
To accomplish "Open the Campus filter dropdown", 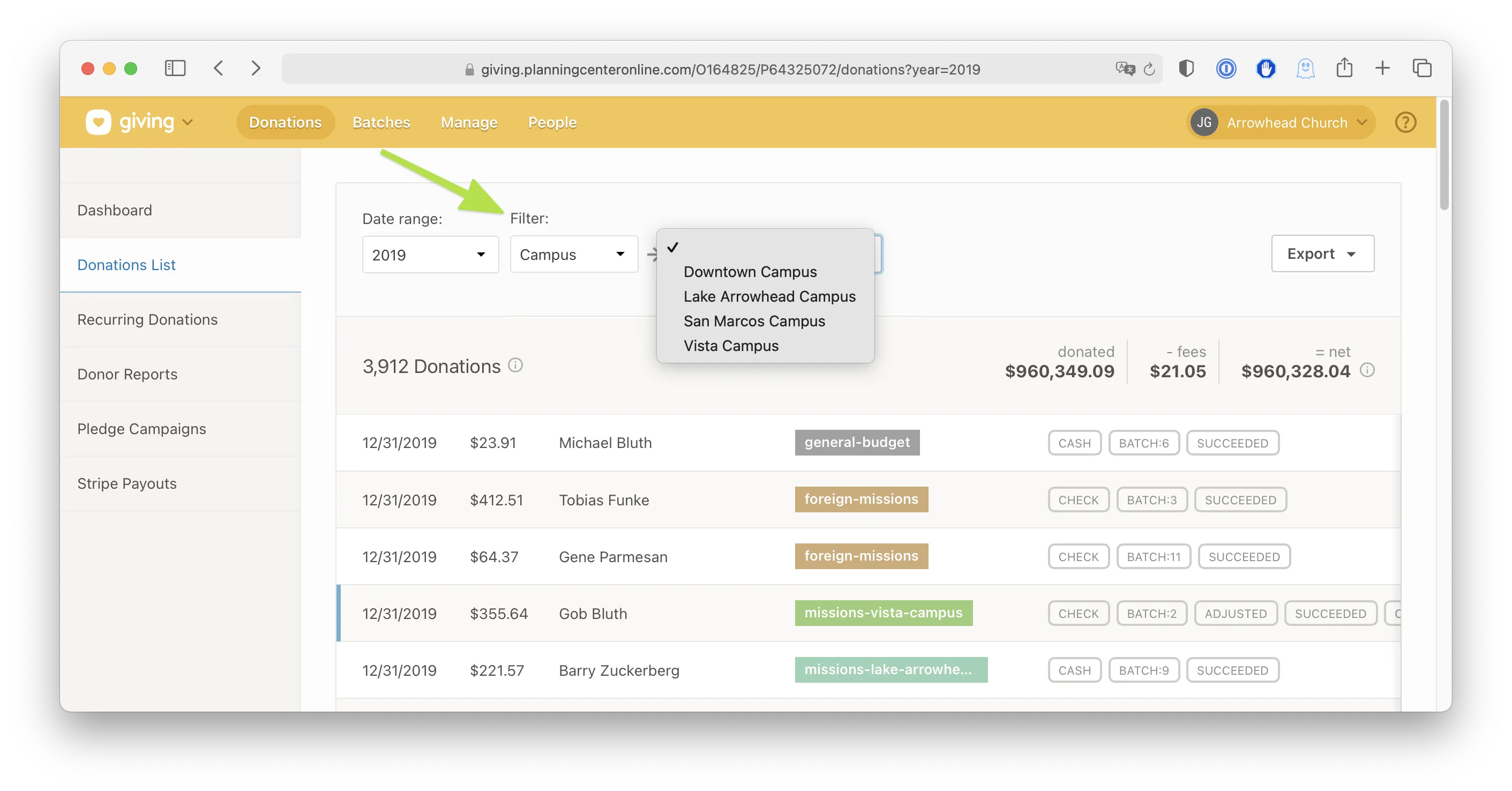I will (x=573, y=254).
